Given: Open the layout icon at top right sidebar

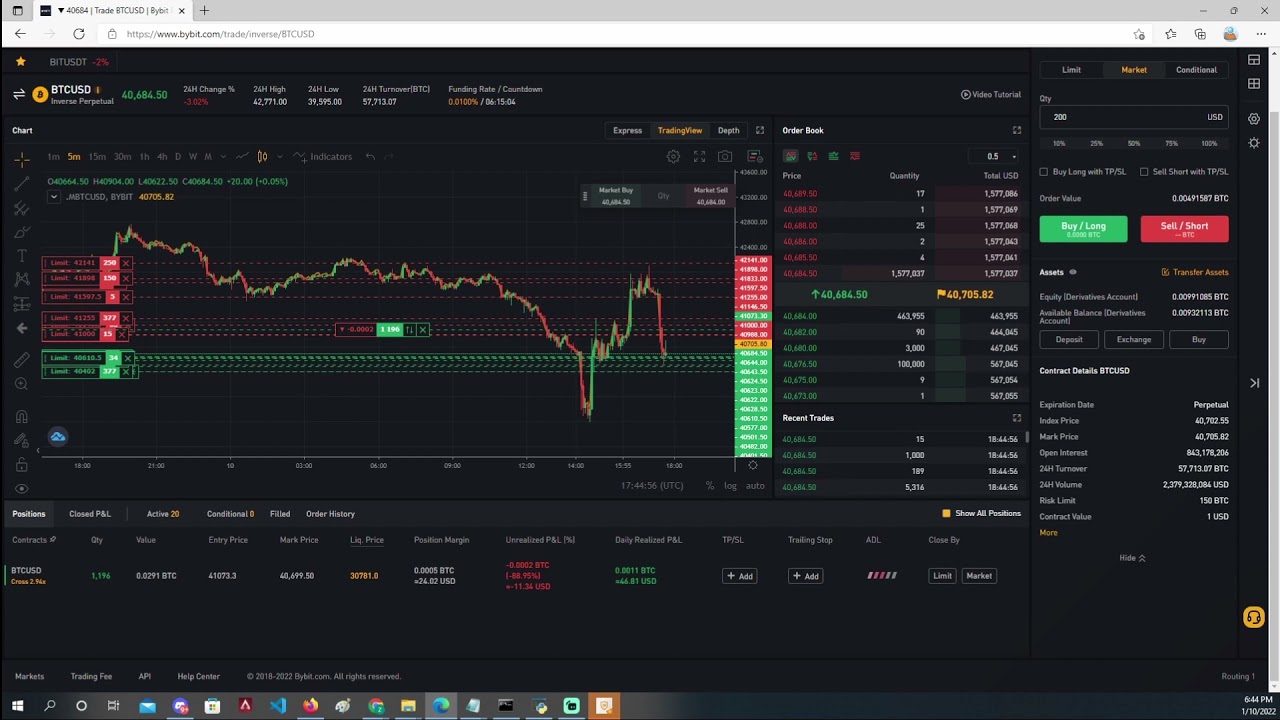Looking at the screenshot, I should [1254, 60].
